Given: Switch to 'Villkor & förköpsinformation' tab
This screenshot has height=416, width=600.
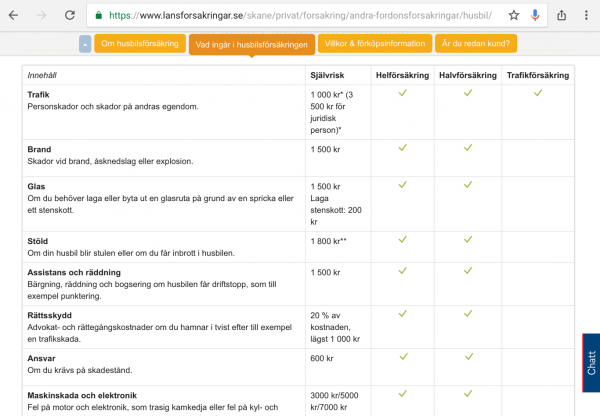Looking at the screenshot, I should [x=375, y=45].
